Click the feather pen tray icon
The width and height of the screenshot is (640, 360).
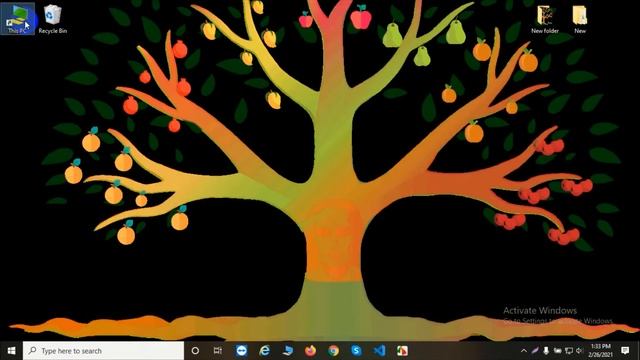click(535, 351)
